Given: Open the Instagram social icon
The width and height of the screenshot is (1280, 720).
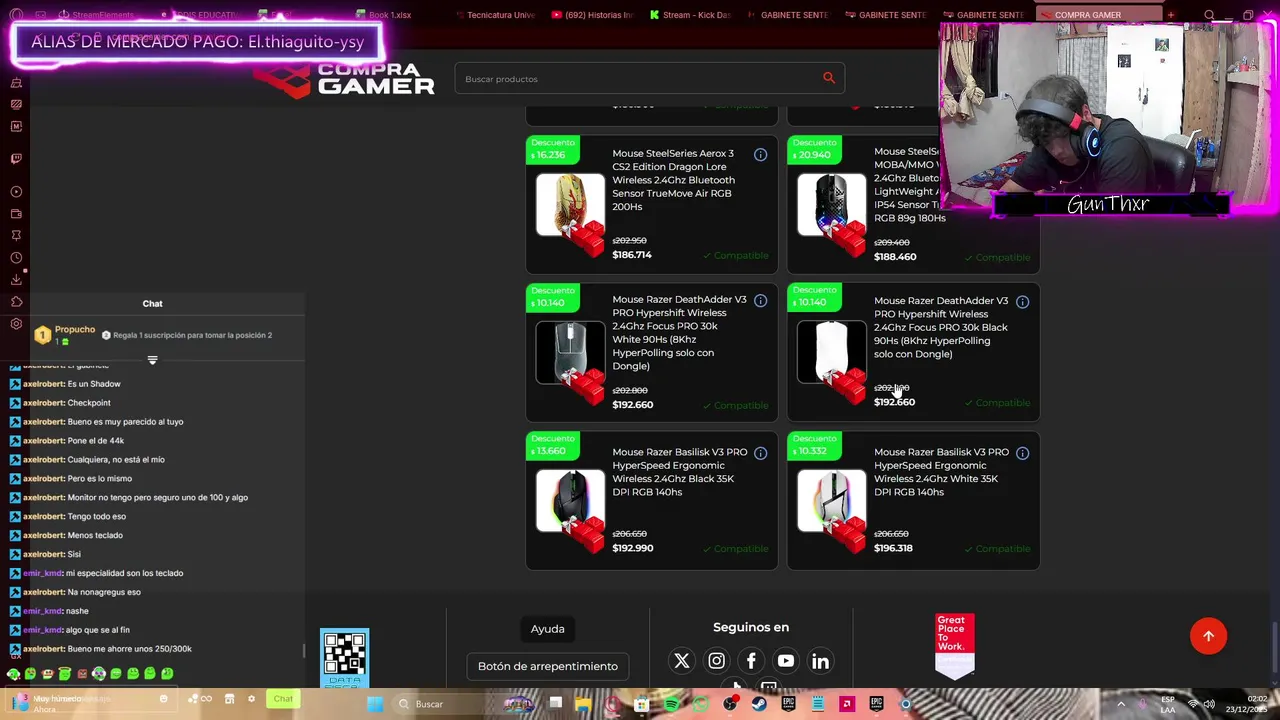Looking at the screenshot, I should click(716, 661).
